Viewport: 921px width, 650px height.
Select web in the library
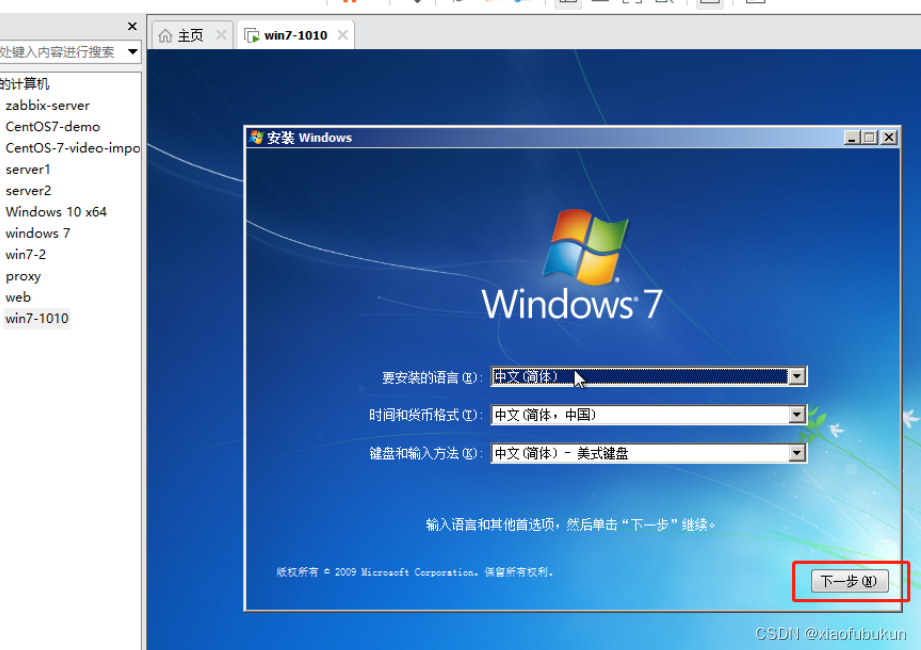pyautogui.click(x=18, y=297)
